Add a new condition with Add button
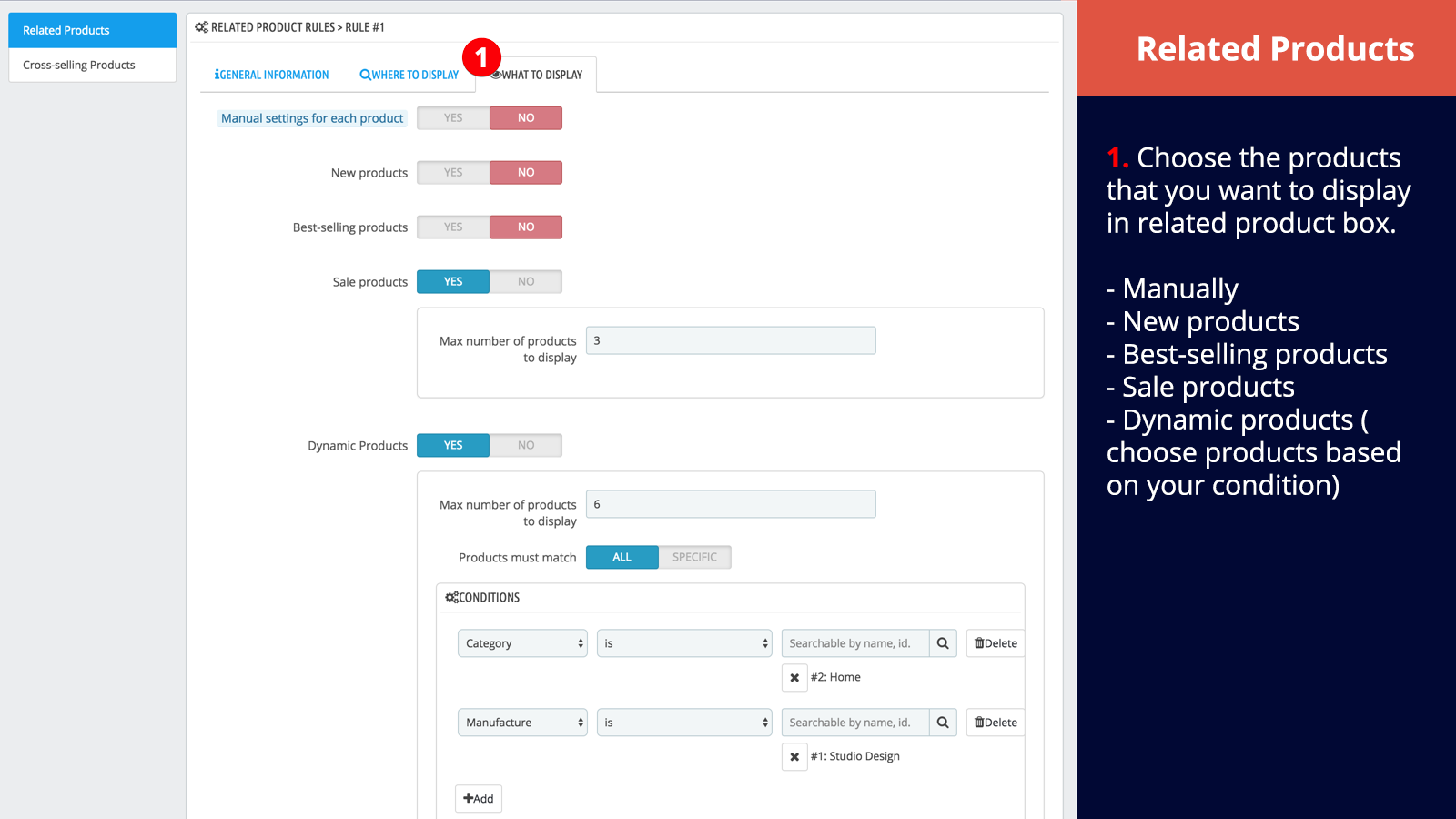Viewport: 1456px width, 819px height. coord(479,799)
